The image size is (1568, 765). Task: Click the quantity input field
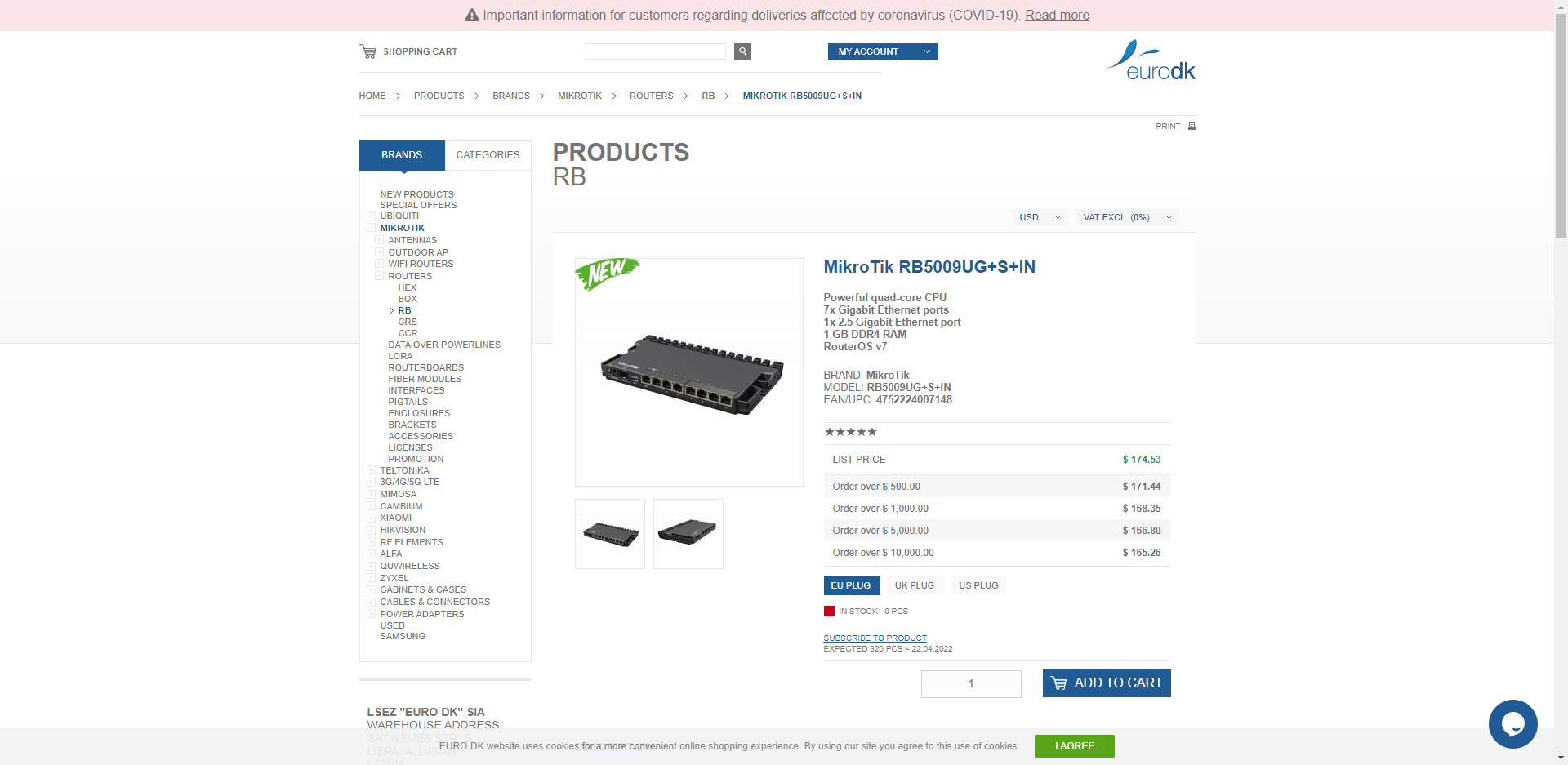[971, 683]
